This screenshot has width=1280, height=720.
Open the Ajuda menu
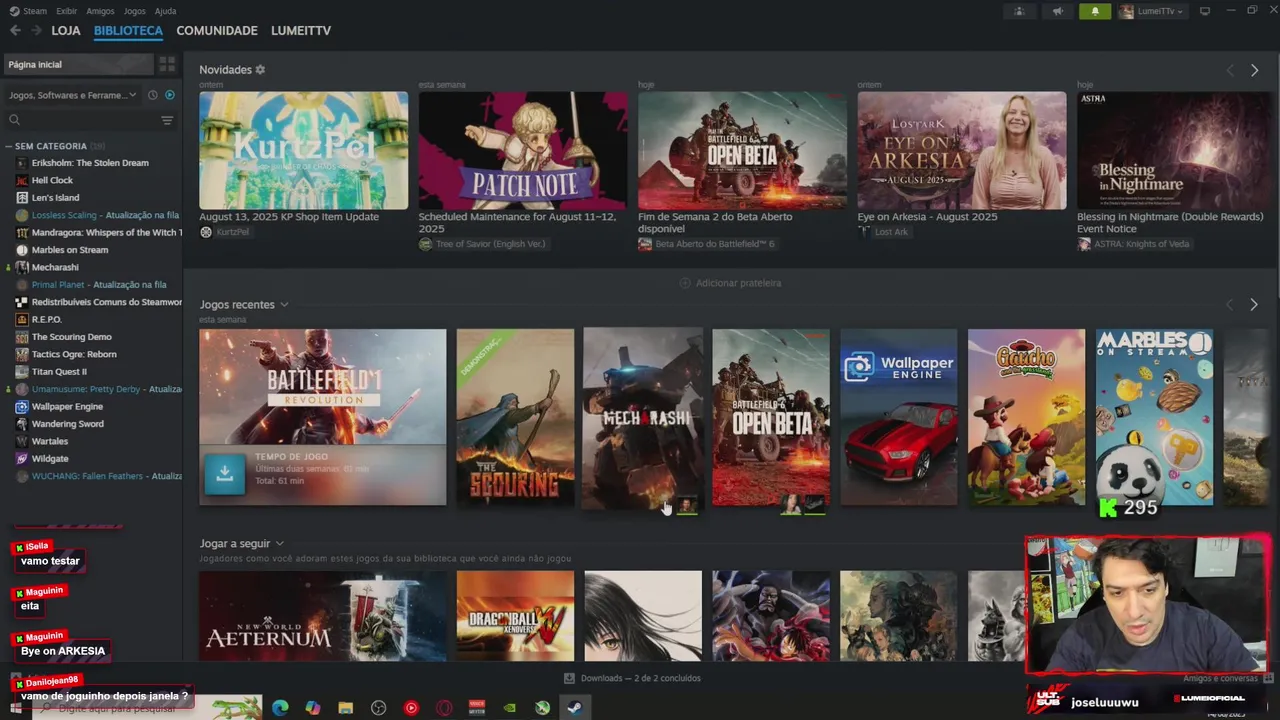click(x=166, y=11)
